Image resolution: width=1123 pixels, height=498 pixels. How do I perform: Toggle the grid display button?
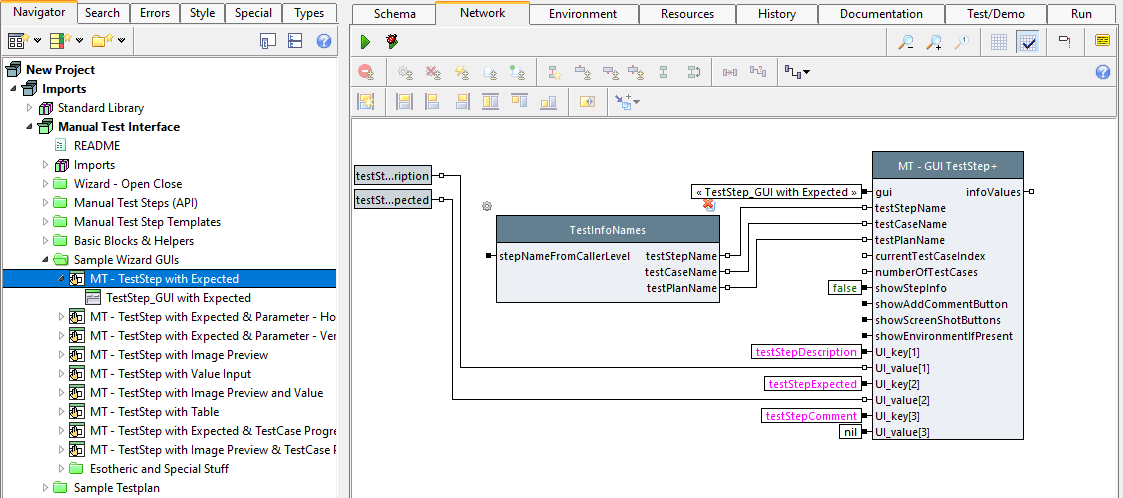(999, 42)
